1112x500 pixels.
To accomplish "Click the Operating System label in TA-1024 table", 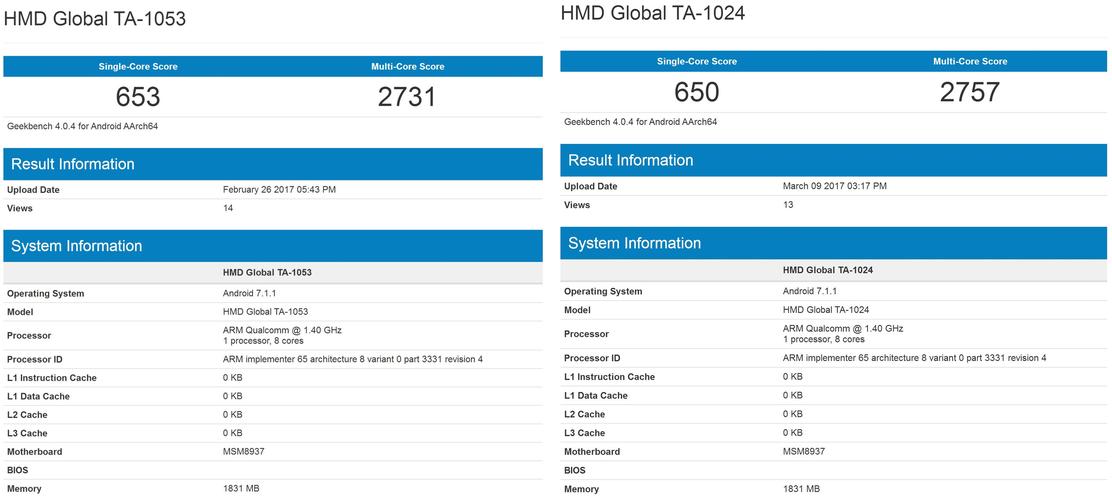I will [x=604, y=291].
